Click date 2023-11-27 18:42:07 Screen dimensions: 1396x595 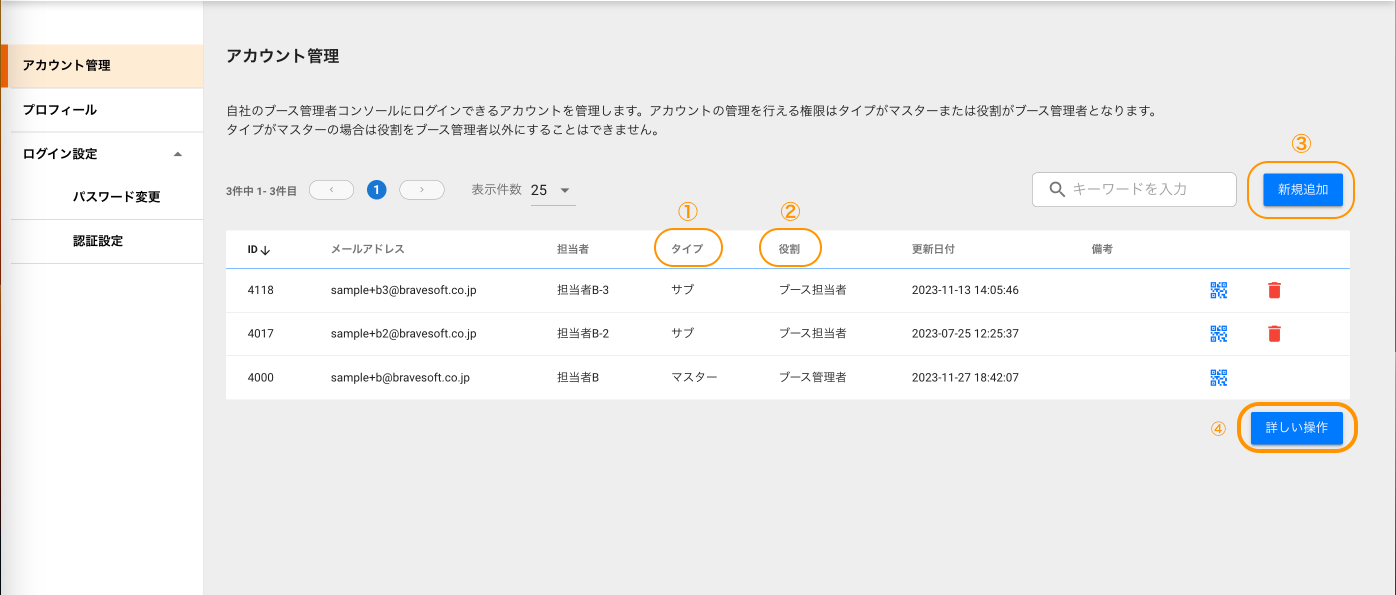click(965, 377)
